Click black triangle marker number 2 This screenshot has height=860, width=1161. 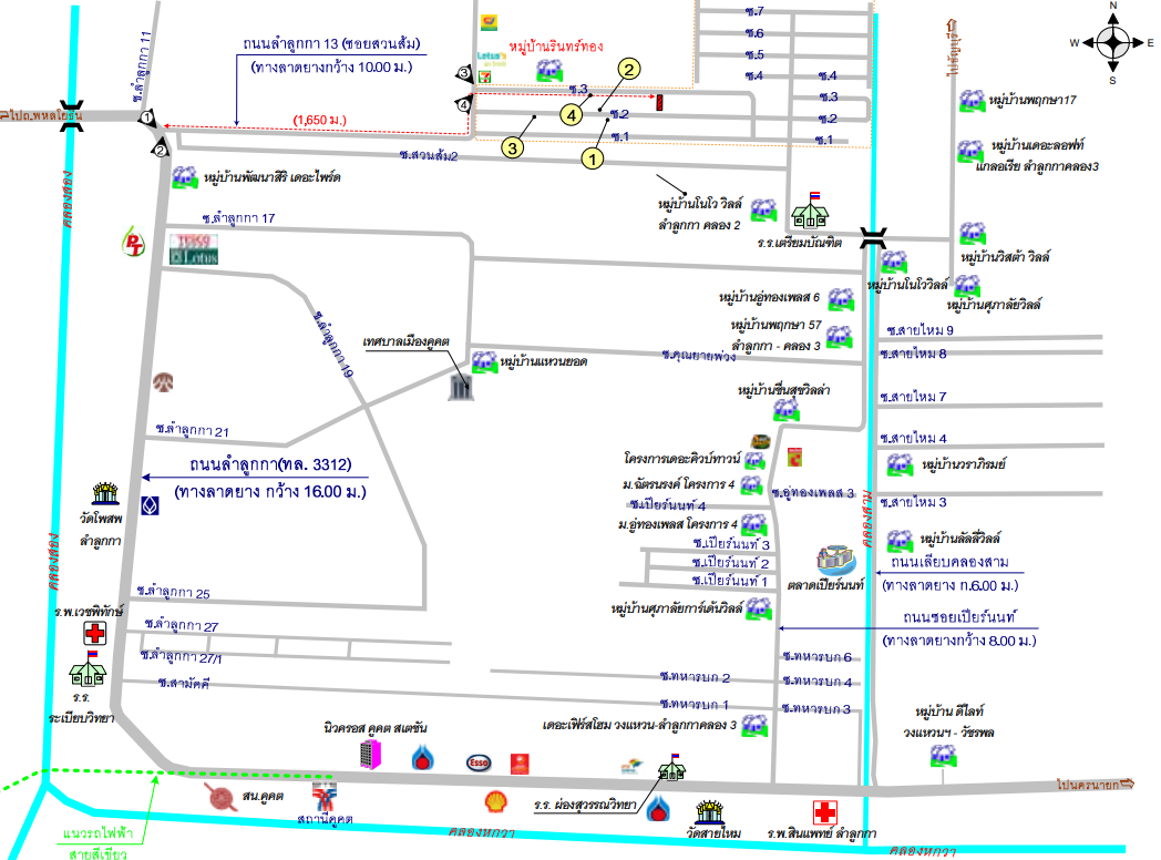coord(160,150)
